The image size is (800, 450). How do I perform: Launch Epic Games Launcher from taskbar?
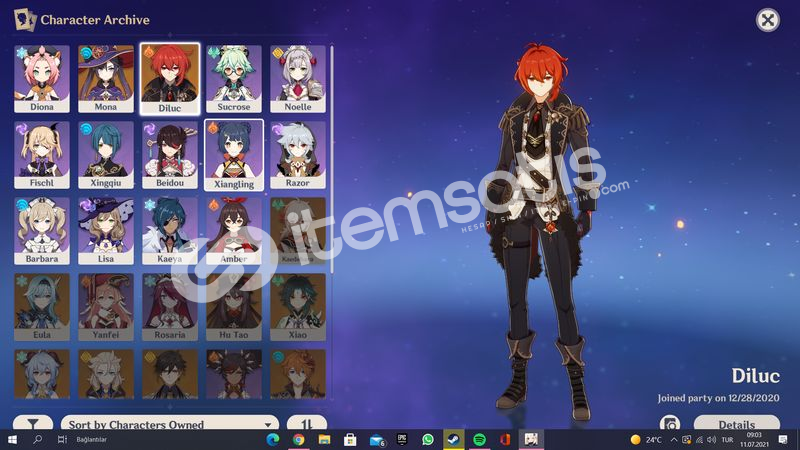(402, 440)
